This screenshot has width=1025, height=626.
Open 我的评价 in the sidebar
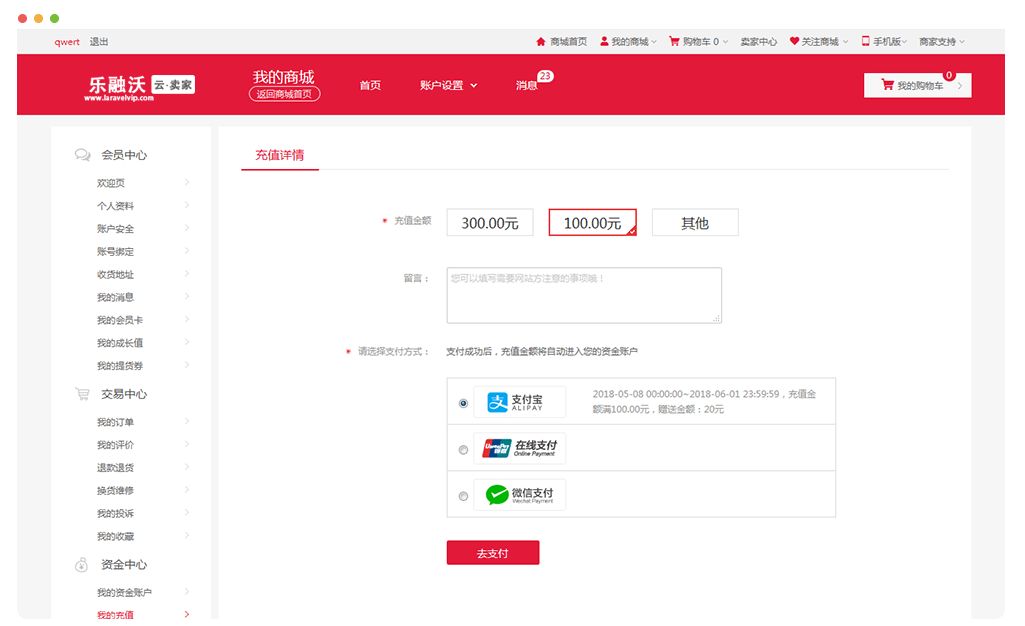[116, 445]
